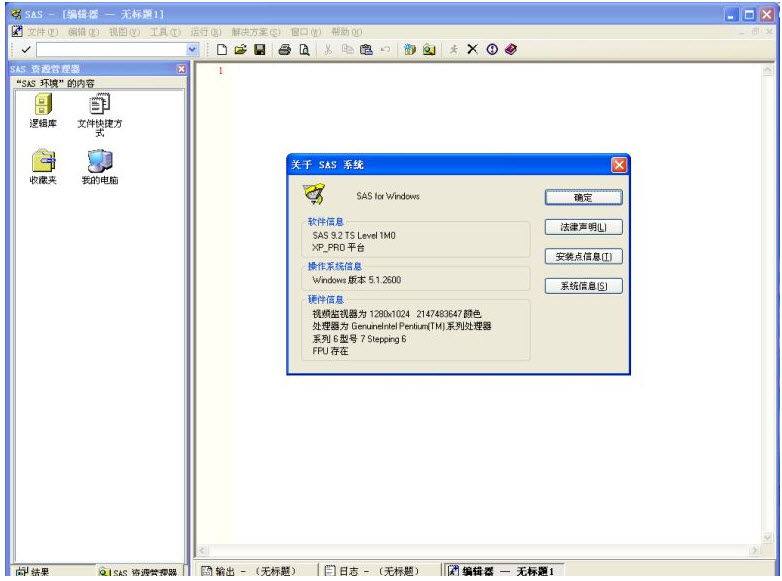Click the Undo arrow icon
This screenshot has width=782, height=581.
(x=385, y=49)
